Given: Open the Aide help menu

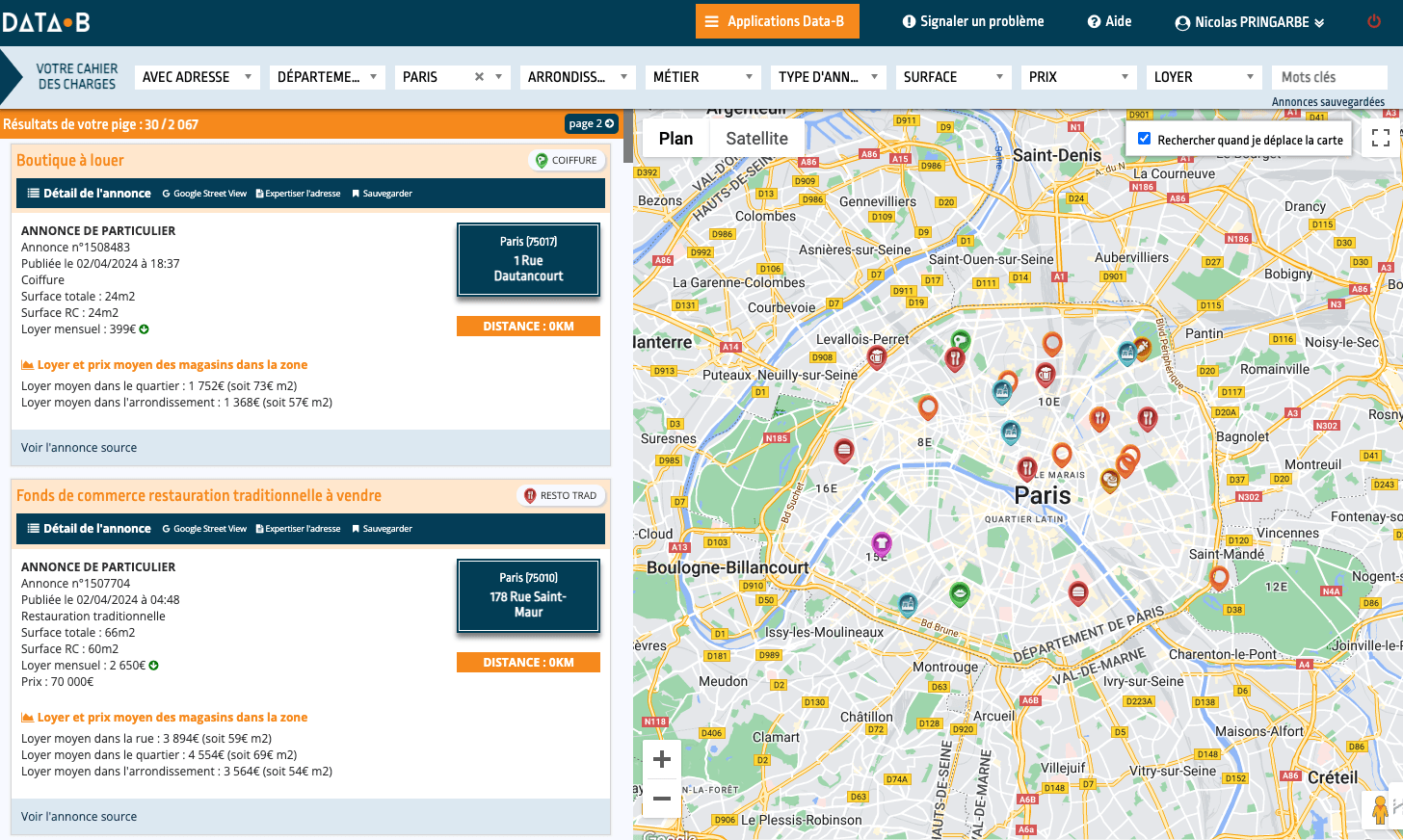Looking at the screenshot, I should (1109, 21).
